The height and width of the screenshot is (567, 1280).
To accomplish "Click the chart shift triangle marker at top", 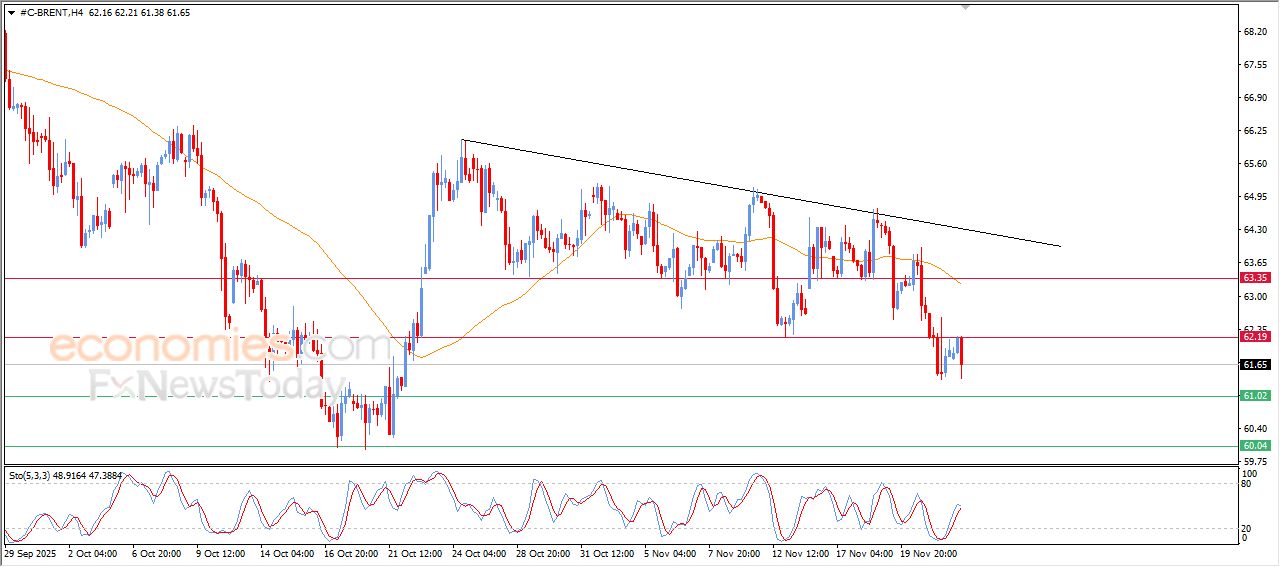I will (x=965, y=7).
